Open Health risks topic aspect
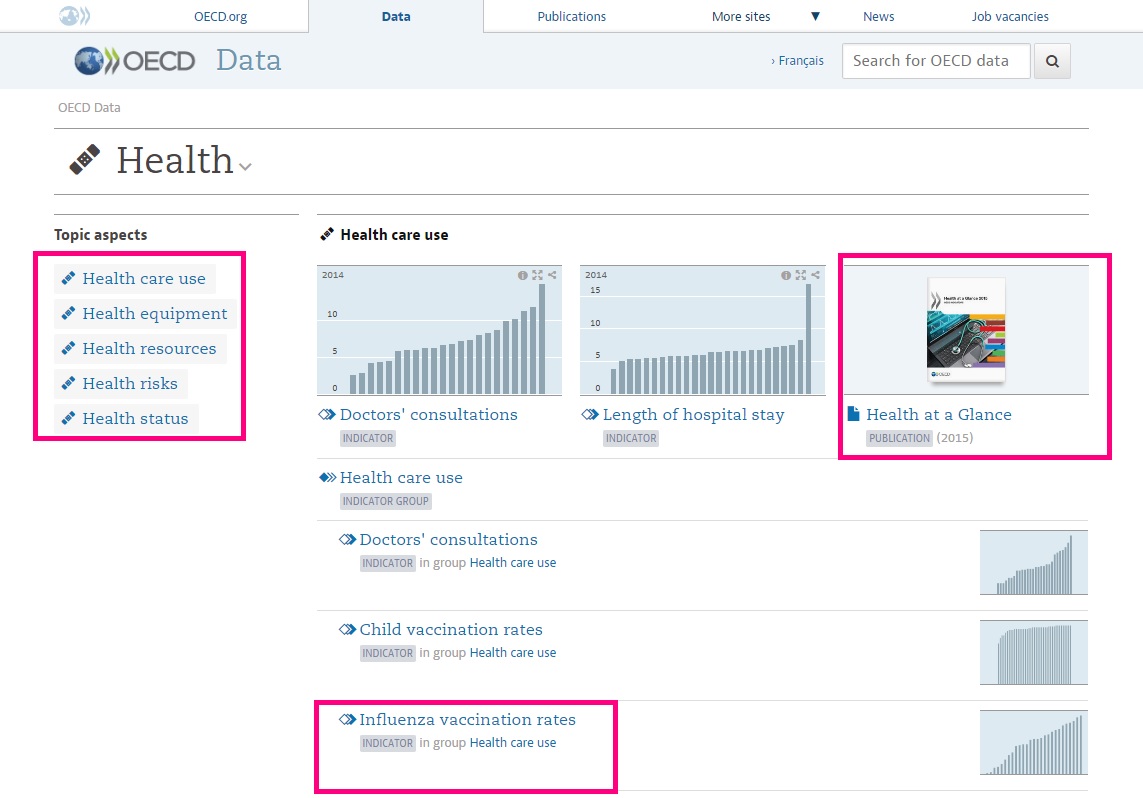 (x=130, y=383)
